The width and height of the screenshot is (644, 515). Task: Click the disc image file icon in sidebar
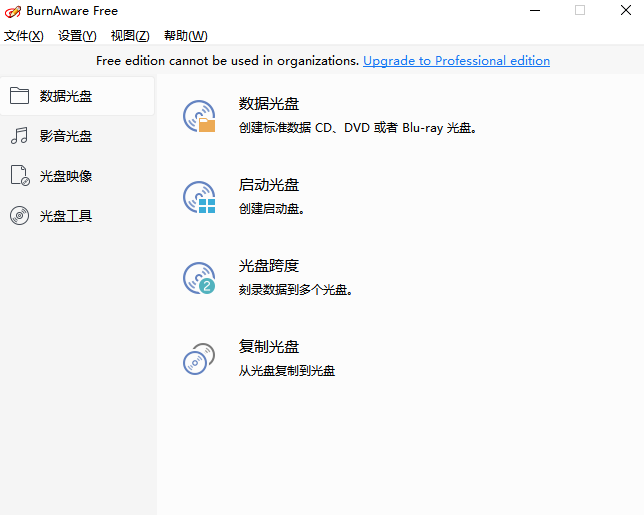19,176
